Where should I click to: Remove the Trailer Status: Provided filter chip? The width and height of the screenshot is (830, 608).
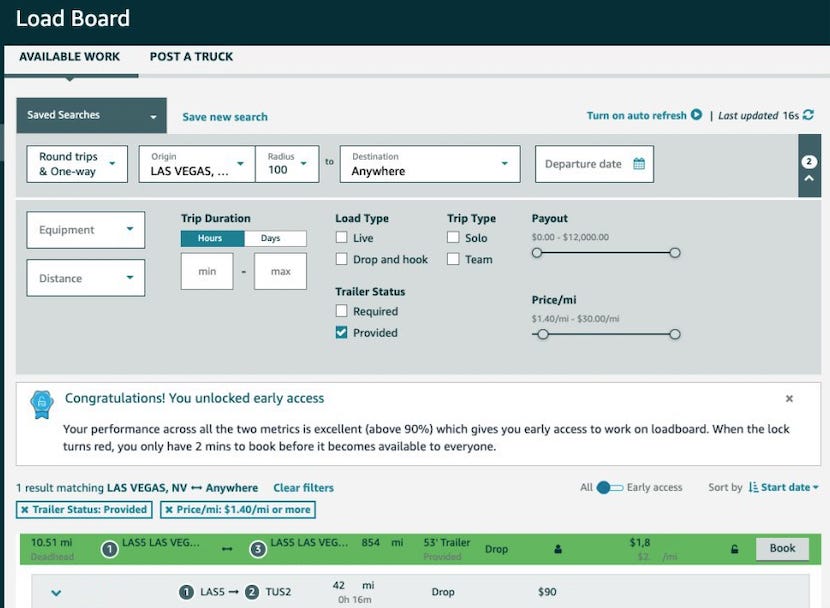24,510
